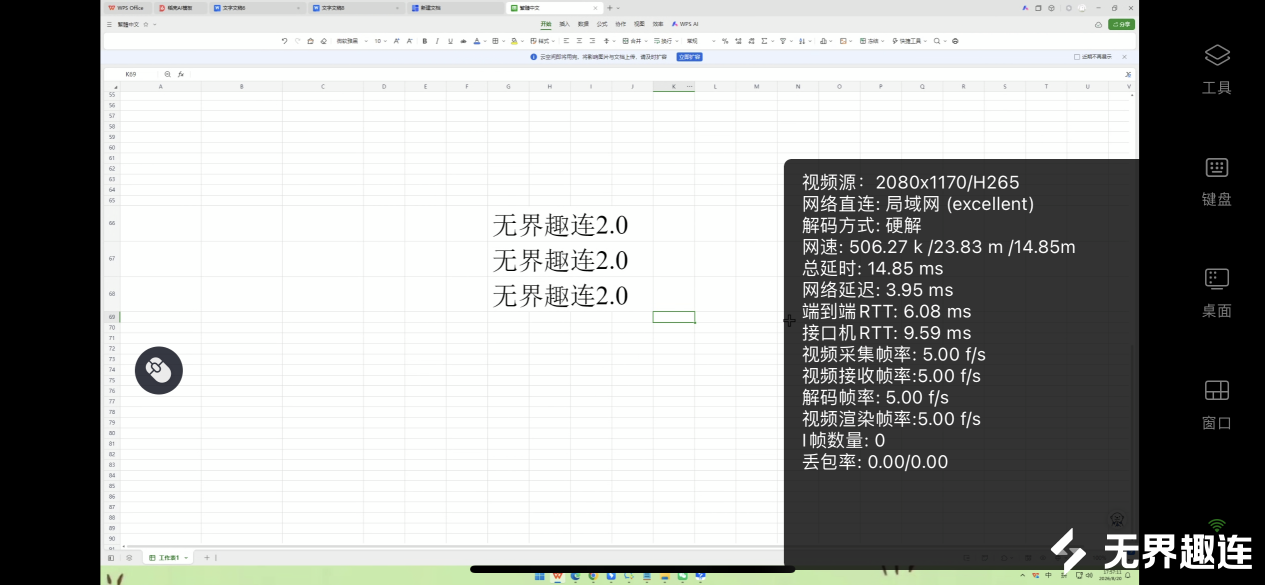Image resolution: width=1265 pixels, height=585 pixels.
Task: Apply font color A icon
Action: coord(477,41)
